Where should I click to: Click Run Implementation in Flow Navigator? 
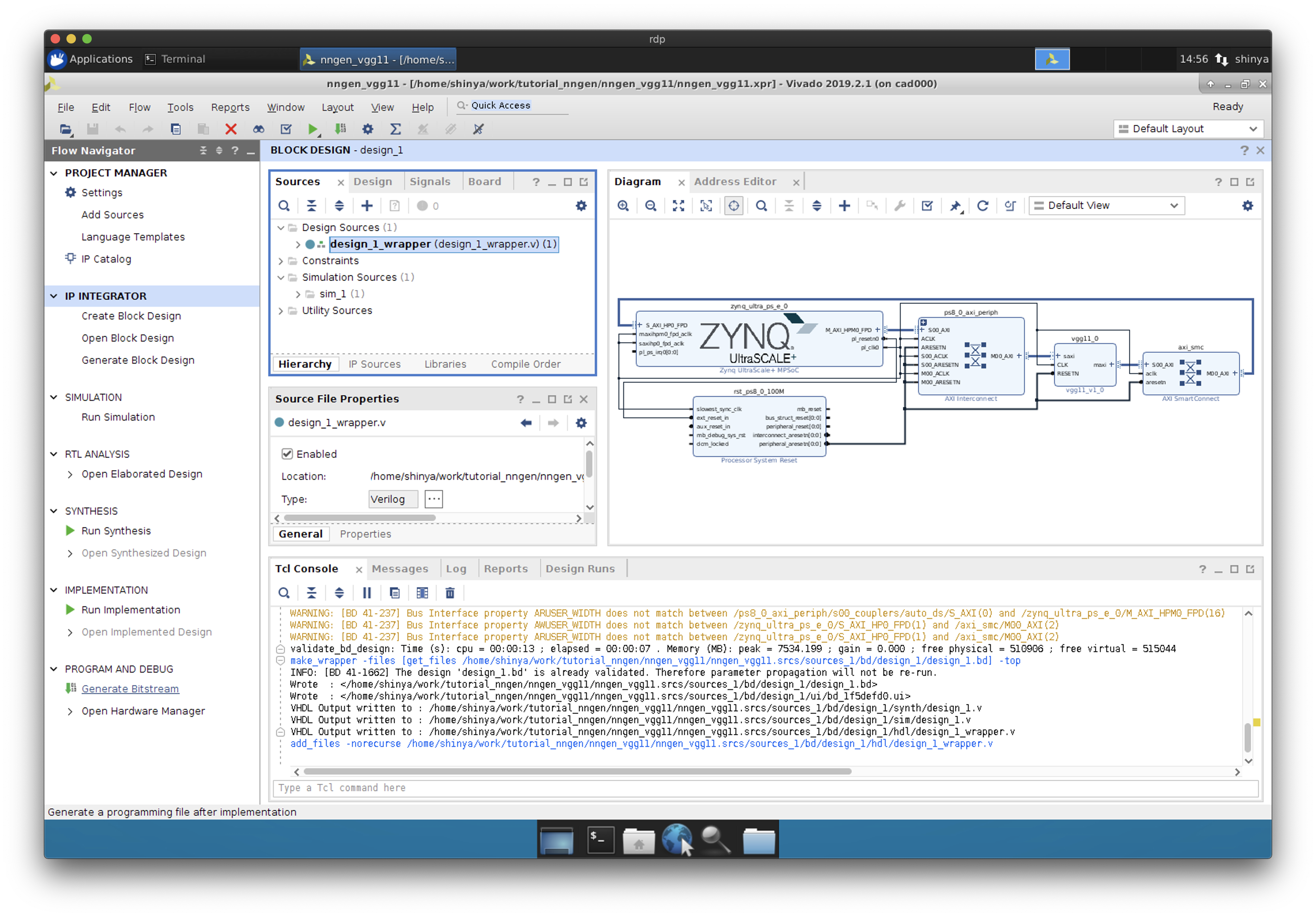(130, 609)
